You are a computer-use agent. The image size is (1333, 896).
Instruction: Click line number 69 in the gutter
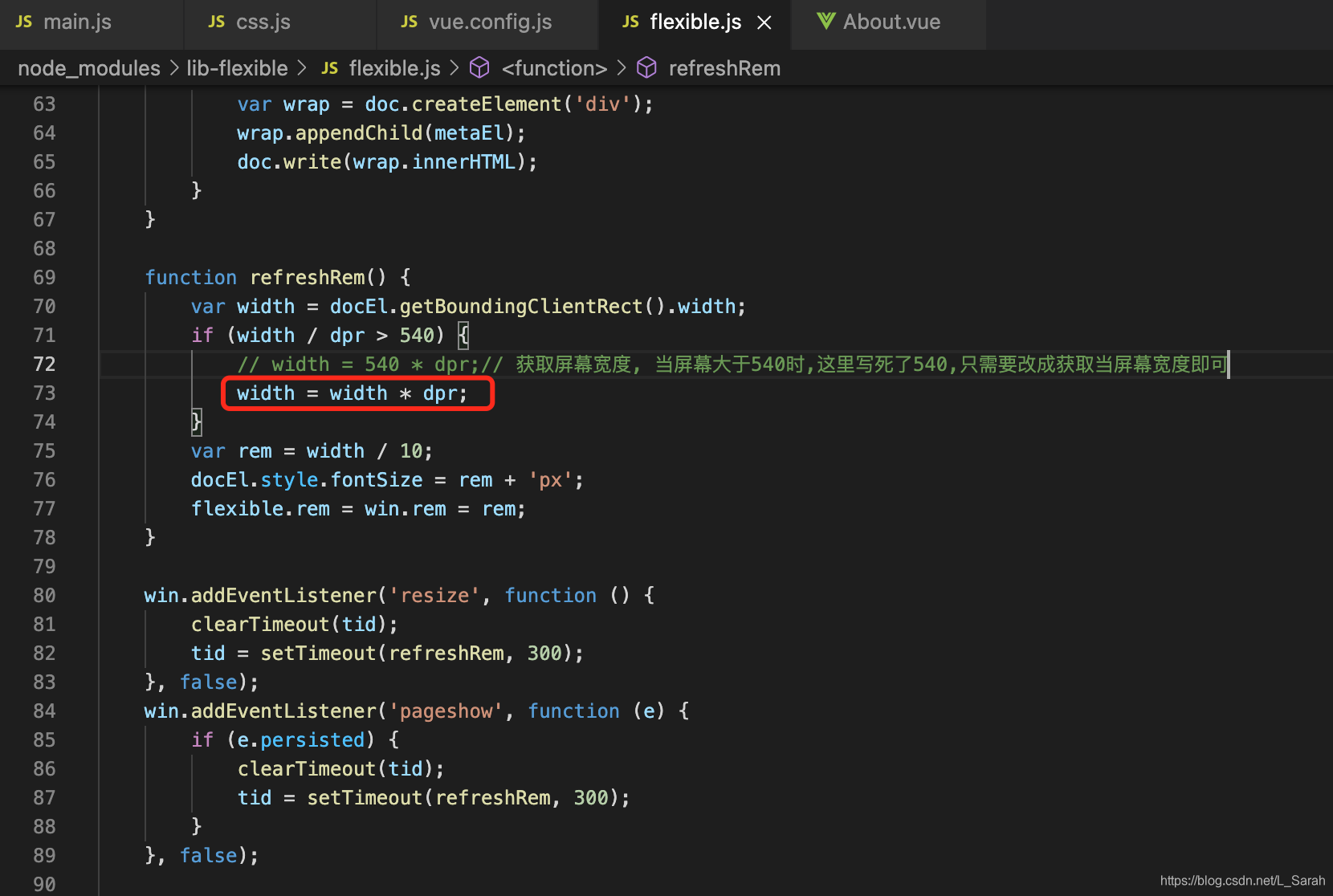click(x=44, y=278)
